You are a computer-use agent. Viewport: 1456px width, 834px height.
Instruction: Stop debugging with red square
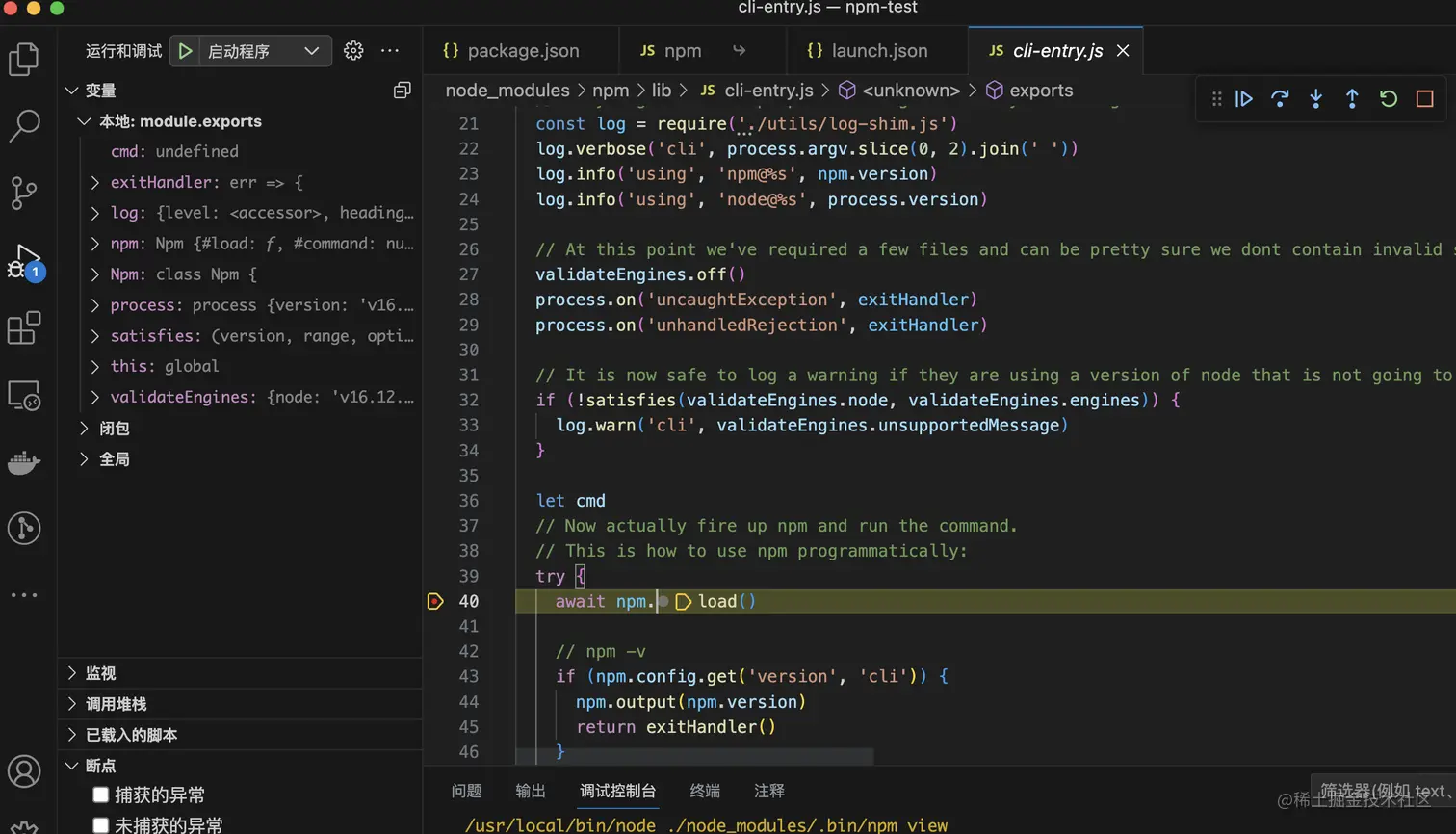coord(1425,98)
